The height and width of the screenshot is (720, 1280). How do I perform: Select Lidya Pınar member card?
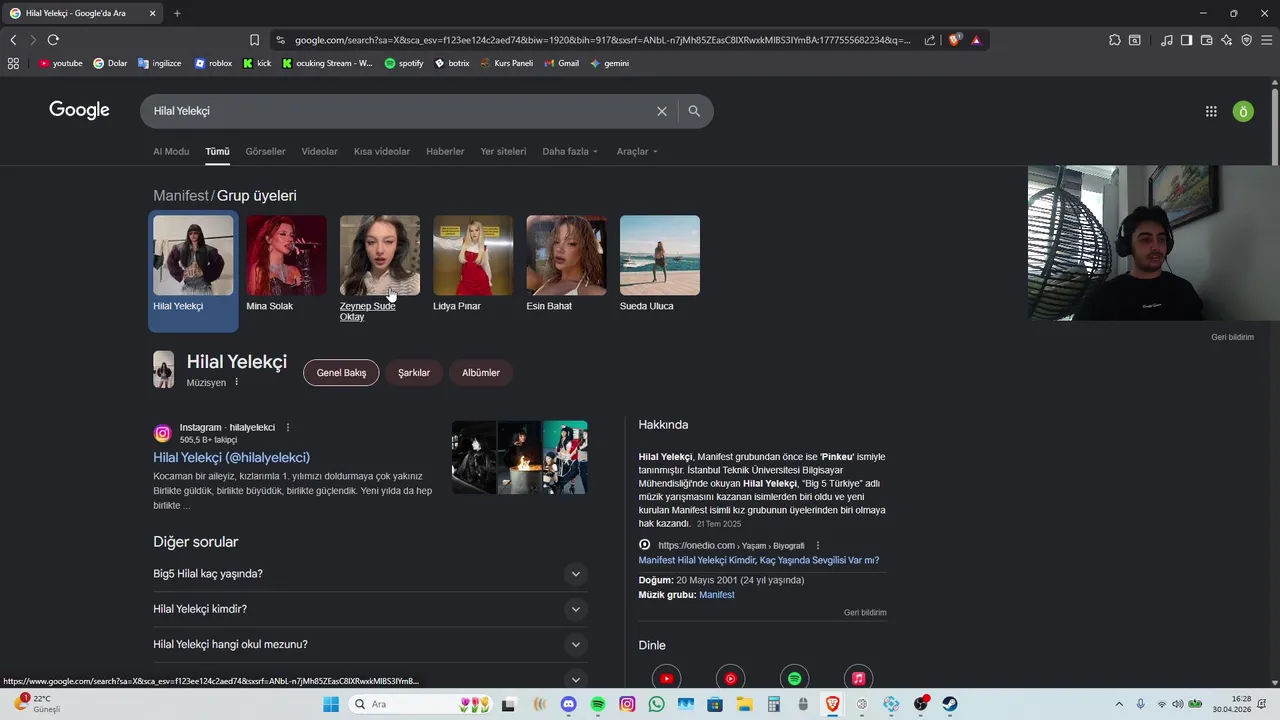click(x=473, y=264)
